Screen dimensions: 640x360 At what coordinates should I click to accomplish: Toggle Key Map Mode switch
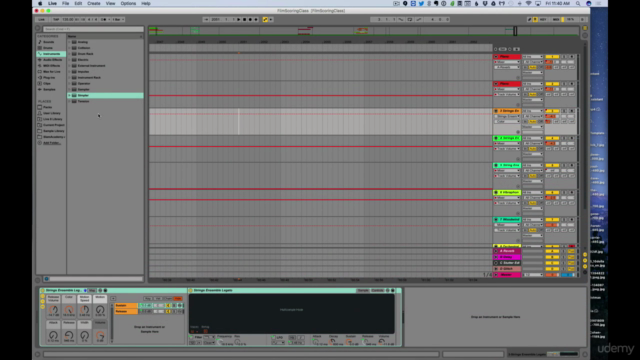(x=543, y=20)
